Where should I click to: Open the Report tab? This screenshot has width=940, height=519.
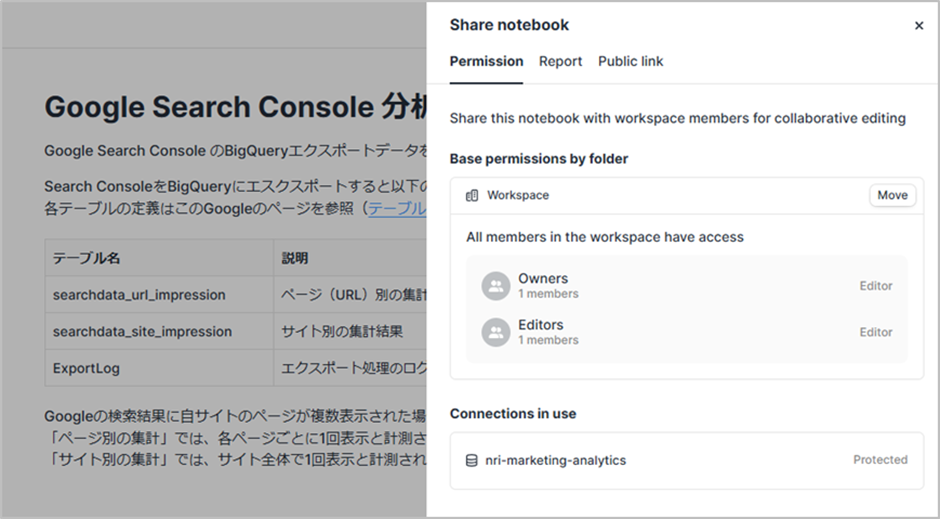click(560, 61)
